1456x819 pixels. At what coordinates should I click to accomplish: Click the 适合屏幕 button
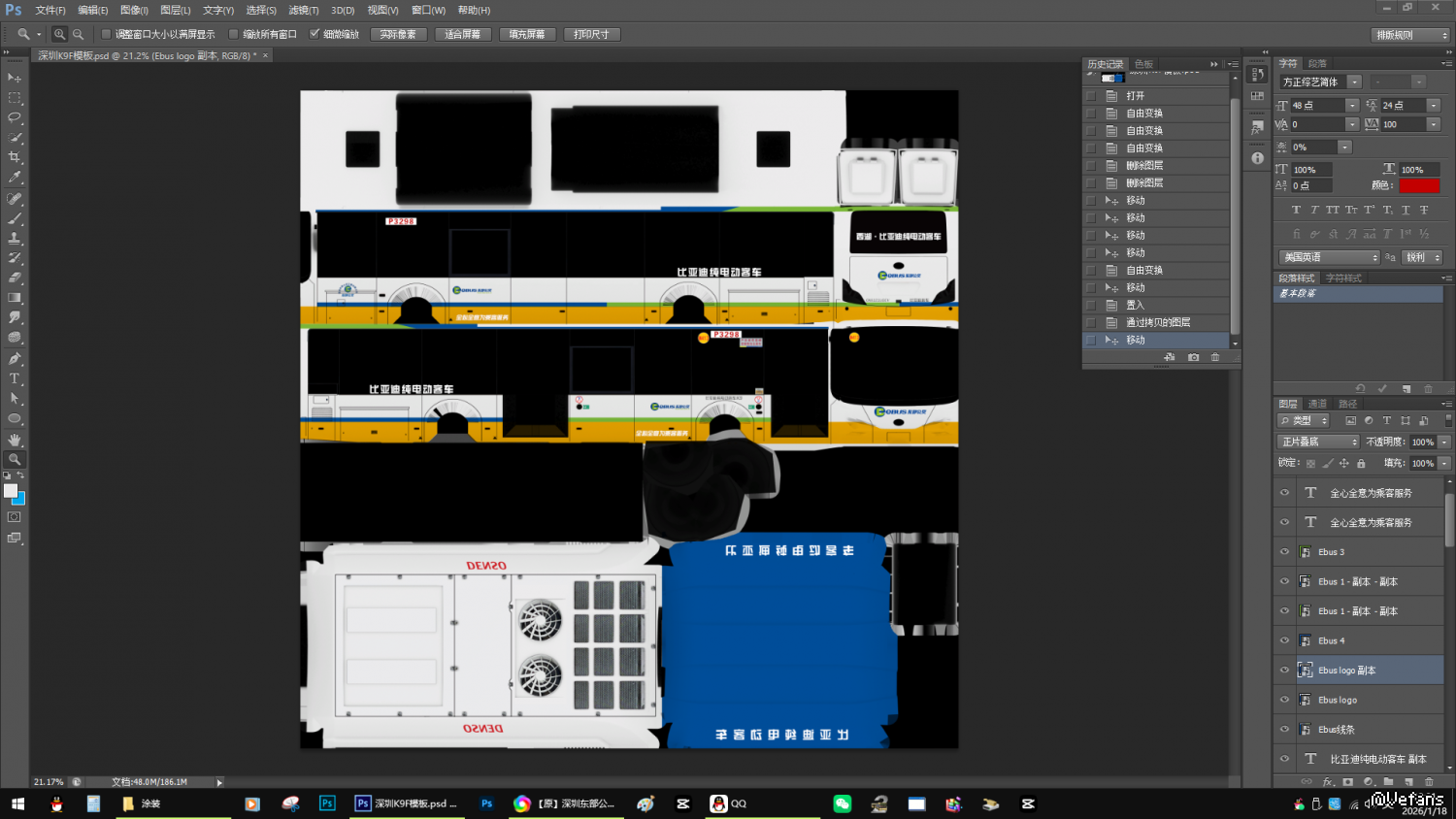pyautogui.click(x=463, y=34)
